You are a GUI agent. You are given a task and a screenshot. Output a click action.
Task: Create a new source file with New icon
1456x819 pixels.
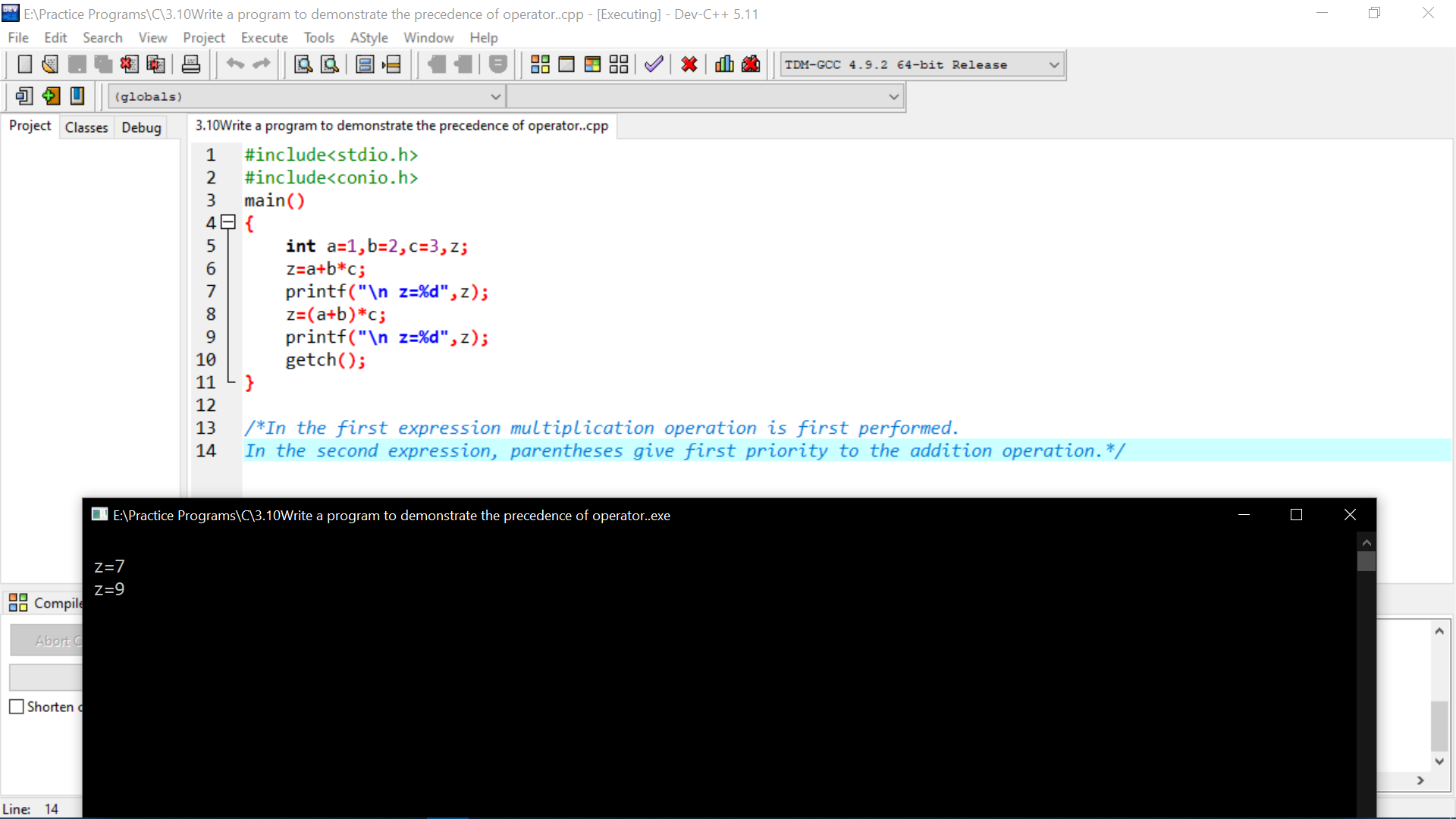click(x=24, y=64)
